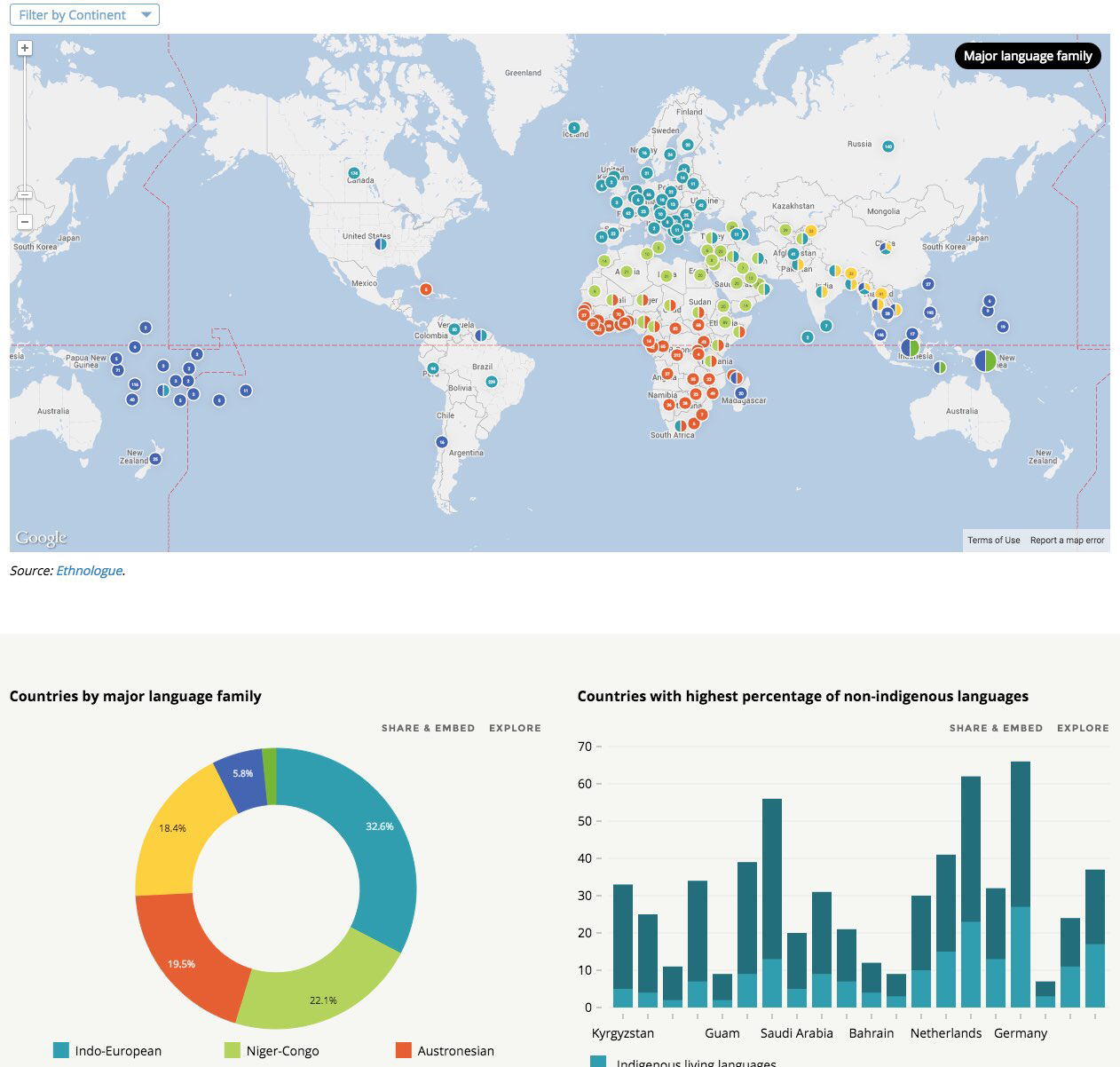Click Explore above the non-indigenous languages chart

point(1083,728)
